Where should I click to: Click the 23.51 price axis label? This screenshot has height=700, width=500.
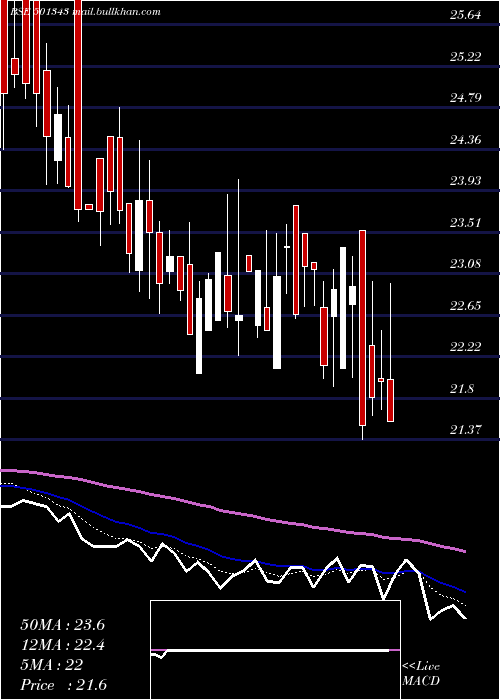click(x=466, y=223)
